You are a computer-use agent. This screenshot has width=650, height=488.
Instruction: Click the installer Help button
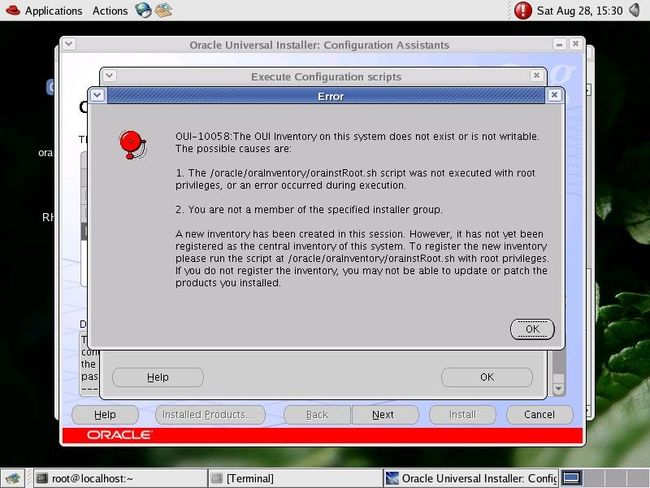tap(105, 415)
